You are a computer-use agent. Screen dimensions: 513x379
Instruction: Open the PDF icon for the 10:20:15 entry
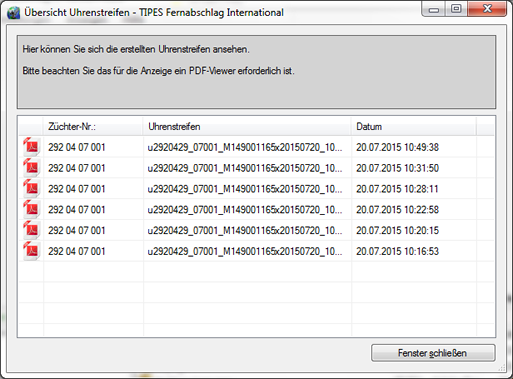[32, 230]
